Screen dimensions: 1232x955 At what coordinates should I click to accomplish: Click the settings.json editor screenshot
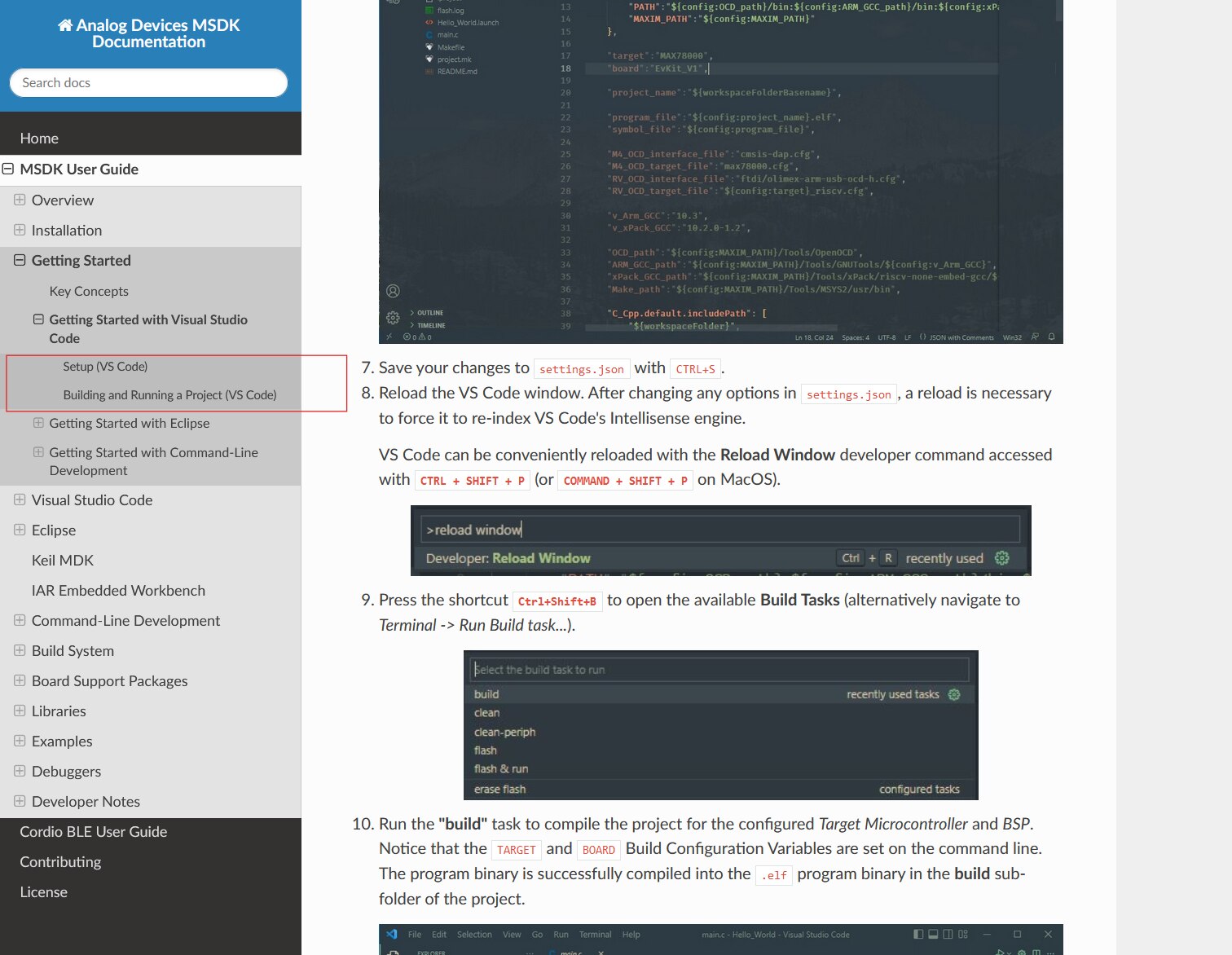pos(721,172)
